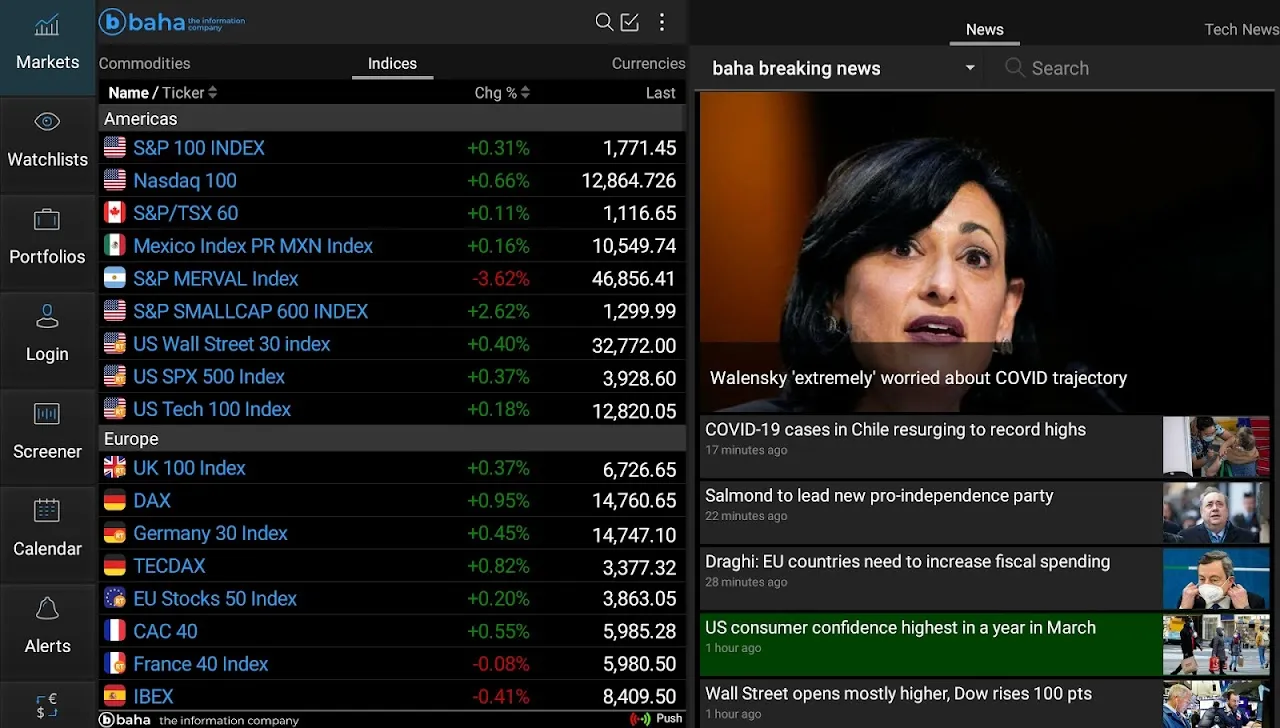The image size is (1280, 728).
Task: Open baha breaking news source dropdown
Action: click(x=843, y=68)
